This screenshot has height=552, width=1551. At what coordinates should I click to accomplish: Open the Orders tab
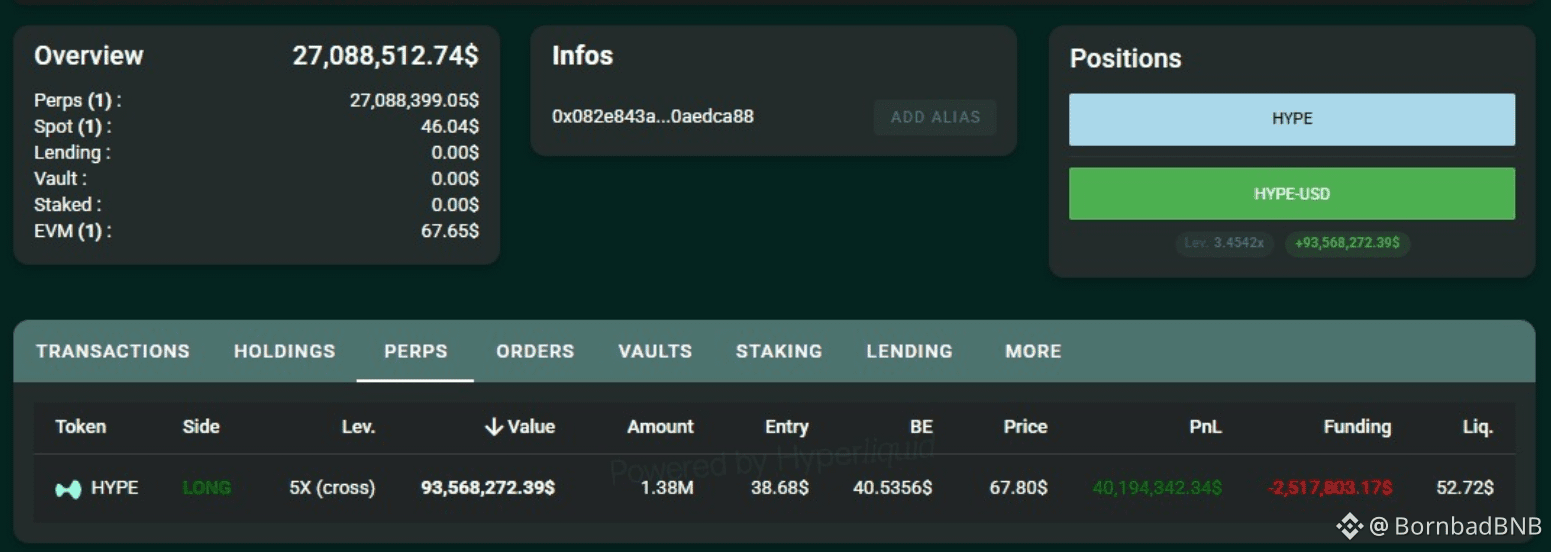pyautogui.click(x=535, y=351)
